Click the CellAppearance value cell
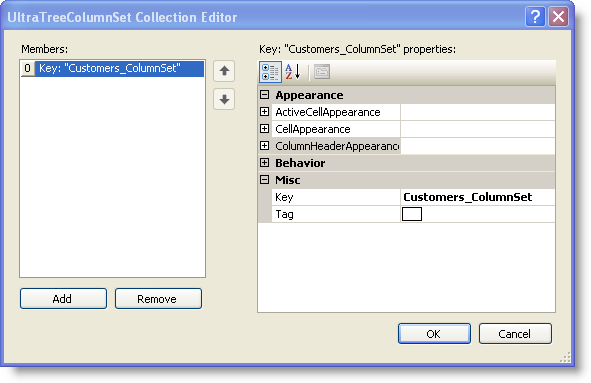The image size is (591, 383). [x=478, y=129]
